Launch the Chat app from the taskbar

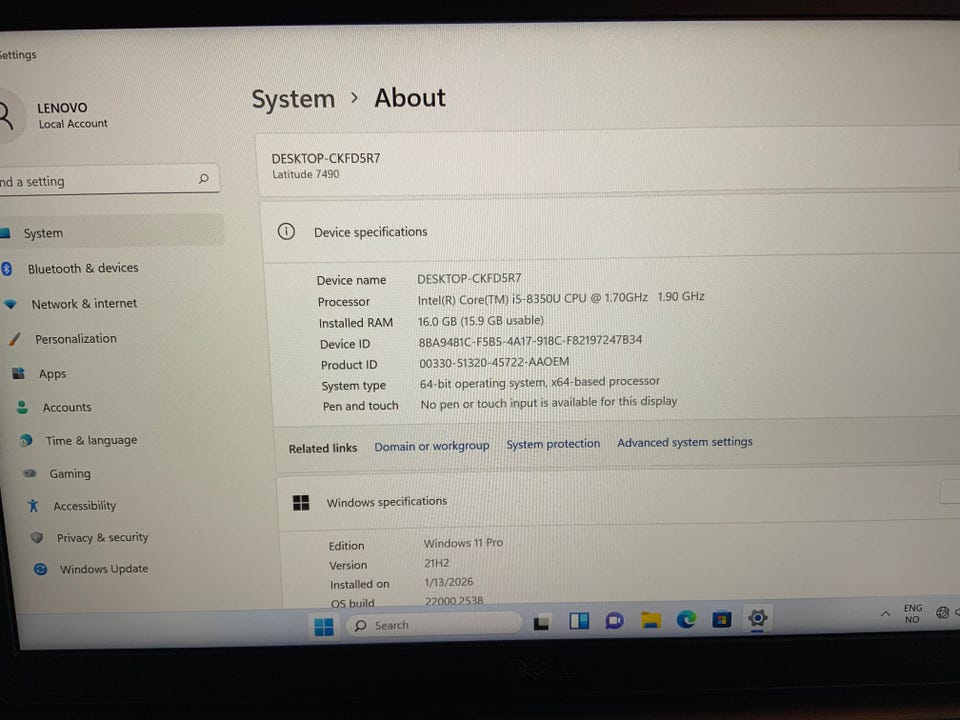tap(614, 621)
